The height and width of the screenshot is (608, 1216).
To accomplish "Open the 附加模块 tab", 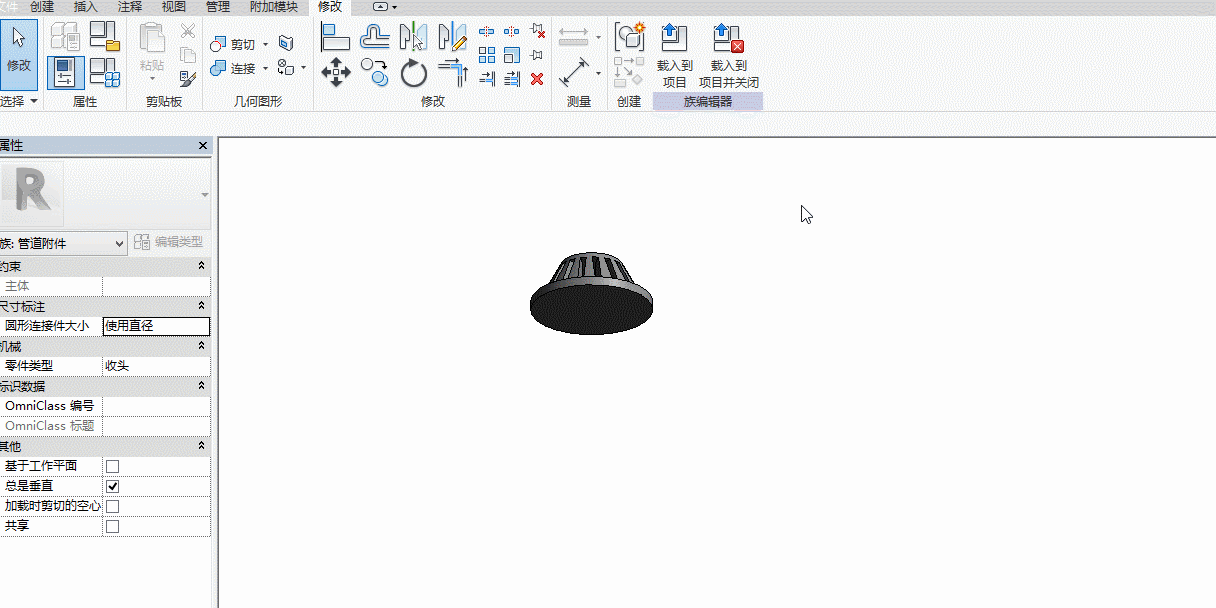I will click(x=273, y=7).
